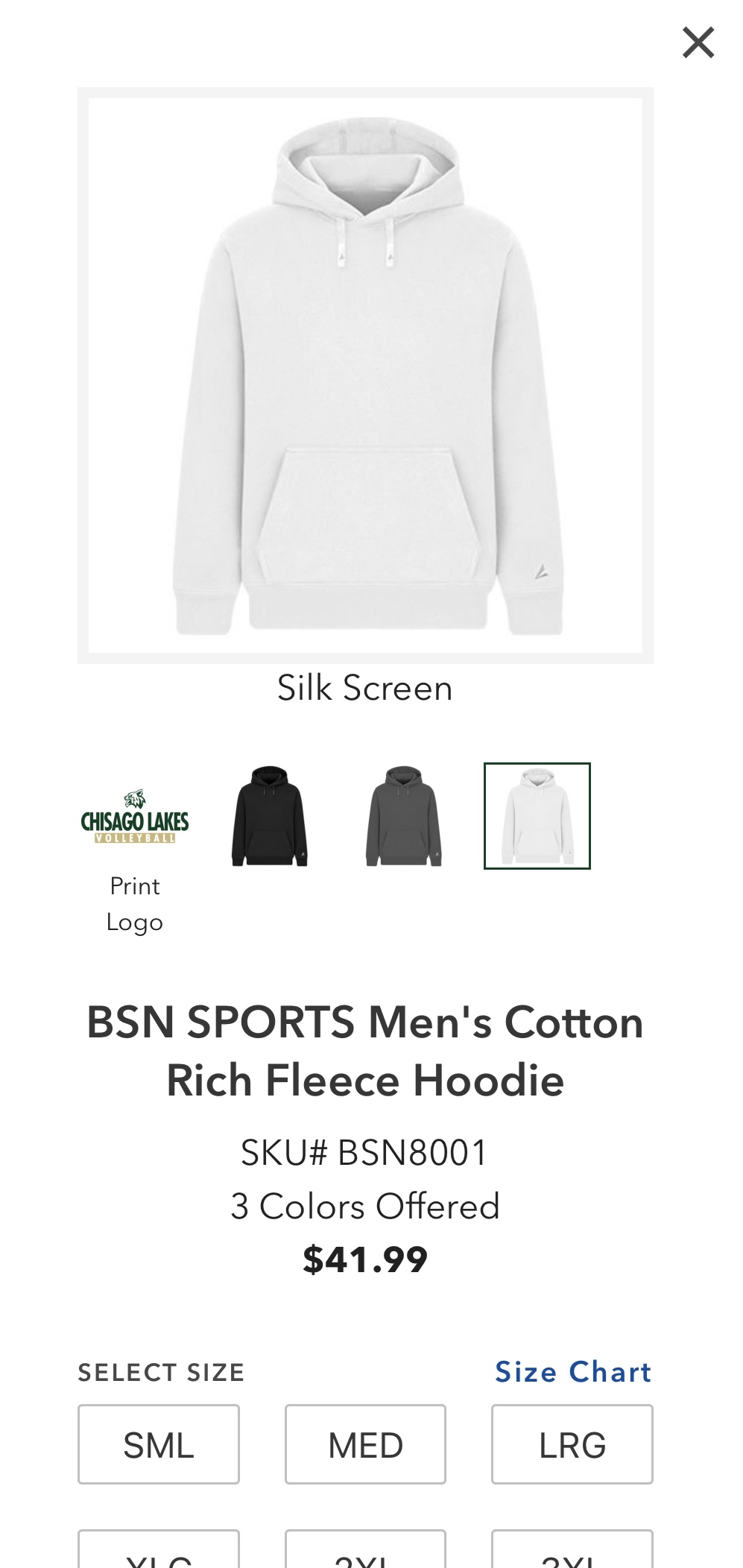Pick the 3XL size option
Screen dimensions: 743x1568
point(572,1549)
